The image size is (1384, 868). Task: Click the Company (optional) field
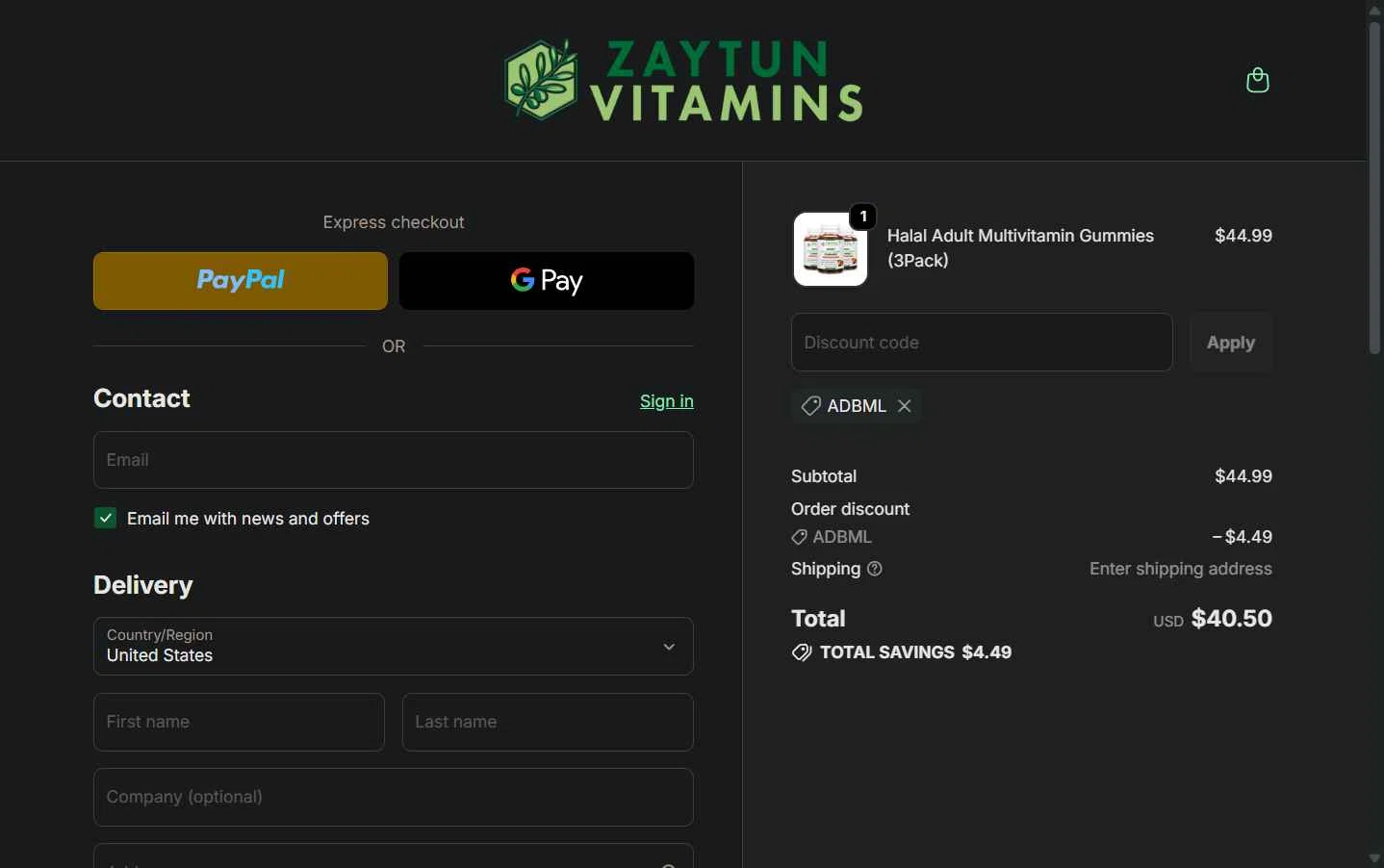394,797
